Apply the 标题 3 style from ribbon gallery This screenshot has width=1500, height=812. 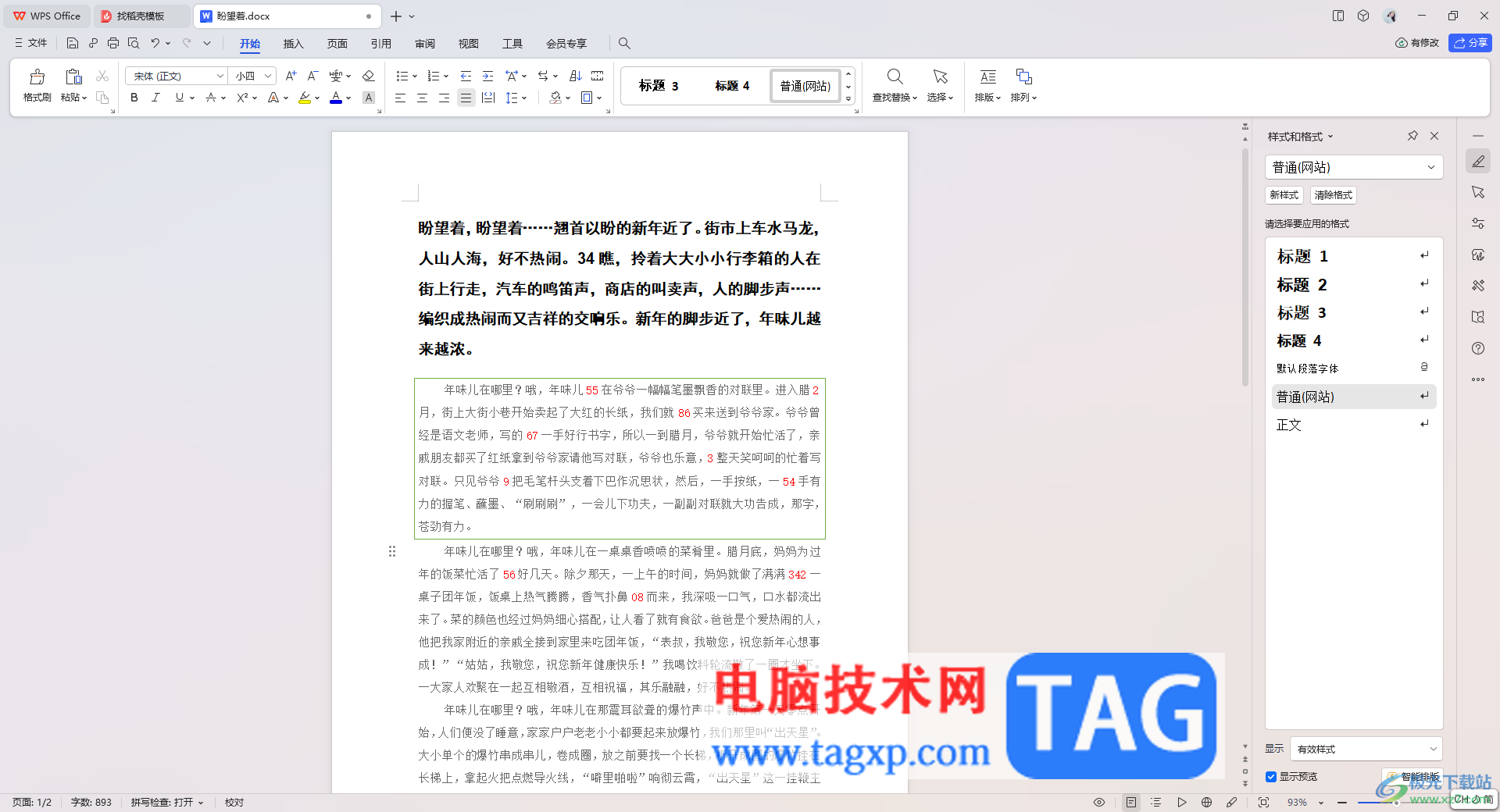pyautogui.click(x=659, y=86)
